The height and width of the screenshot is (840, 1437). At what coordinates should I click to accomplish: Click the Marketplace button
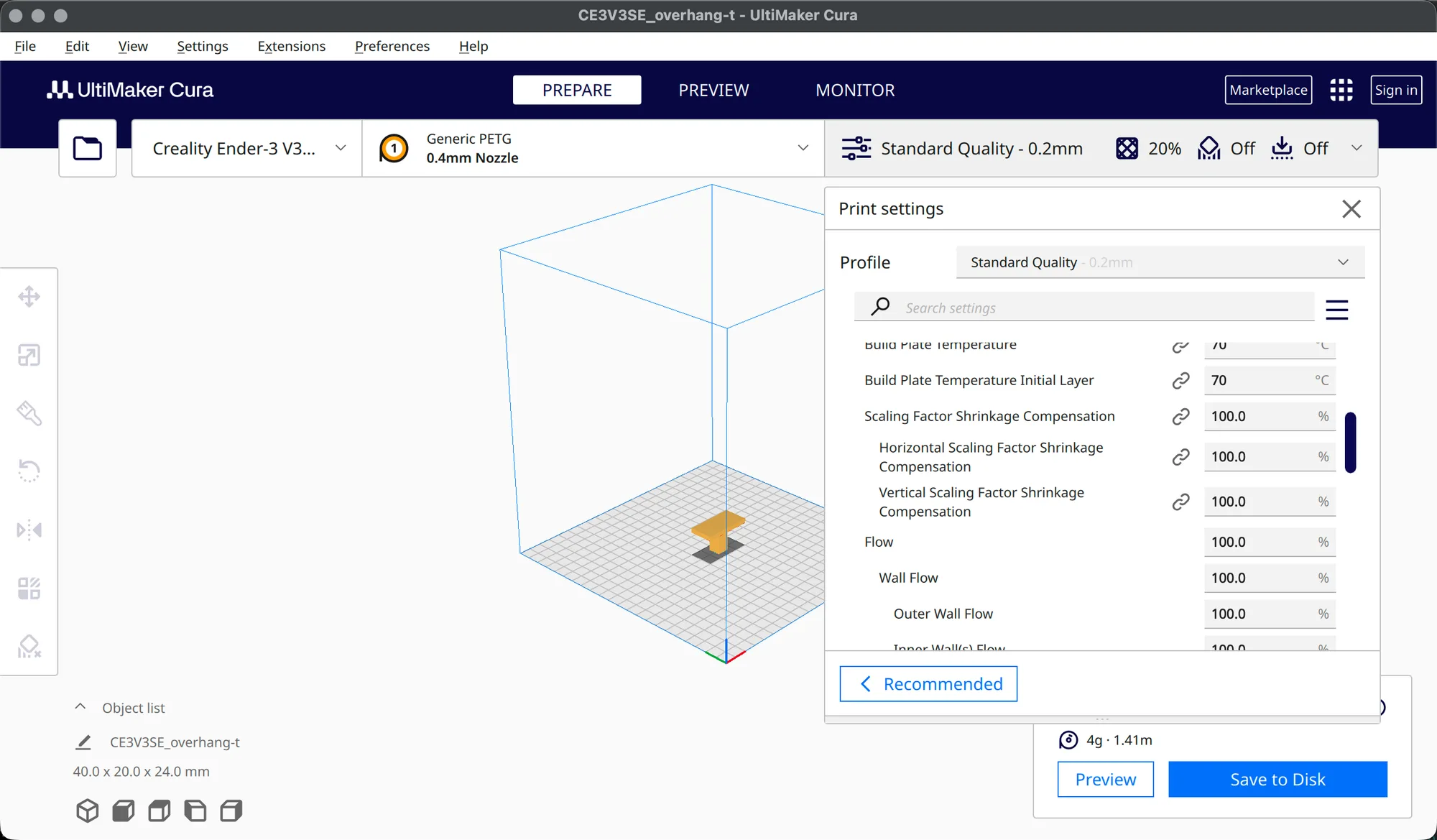tap(1268, 90)
